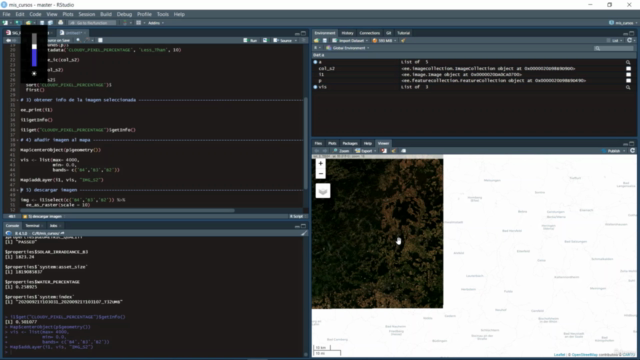Screen dimensions: 640x360
Task: Click the clear all viewer items broom
Action: pos(394,151)
